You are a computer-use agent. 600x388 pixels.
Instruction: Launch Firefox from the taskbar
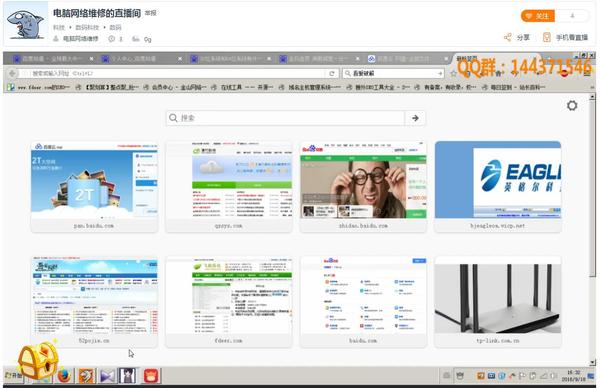[65, 376]
